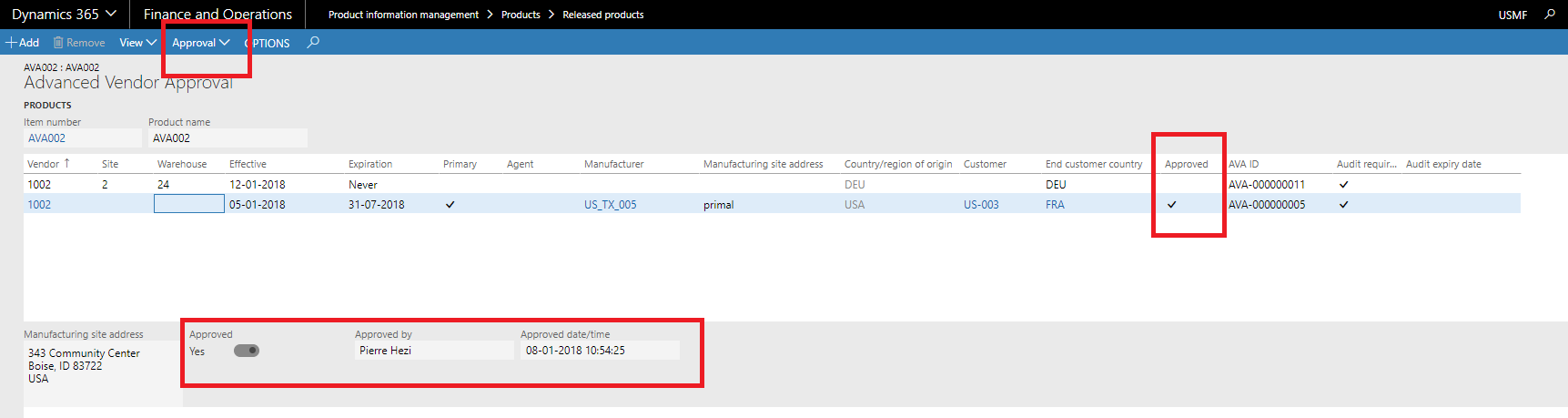Click the USMF company selector

pos(1512,15)
